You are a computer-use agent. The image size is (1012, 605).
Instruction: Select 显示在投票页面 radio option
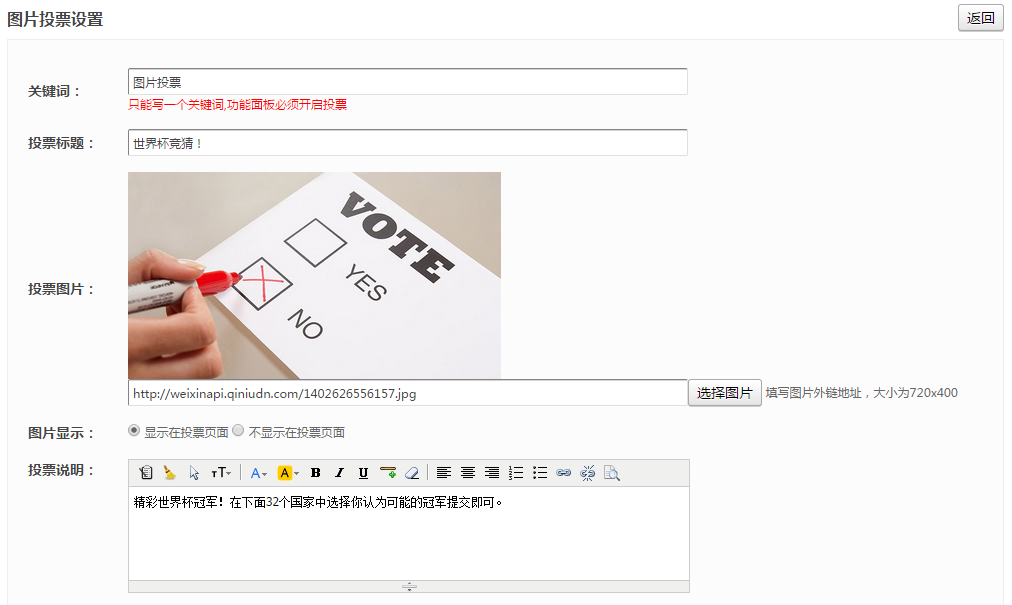pos(134,431)
